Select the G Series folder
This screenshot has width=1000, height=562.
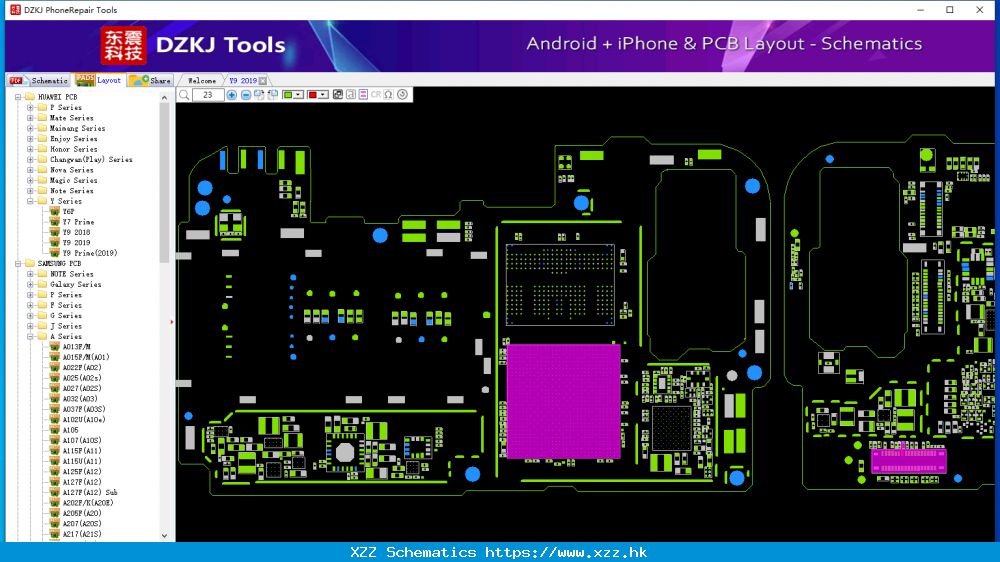pos(66,316)
